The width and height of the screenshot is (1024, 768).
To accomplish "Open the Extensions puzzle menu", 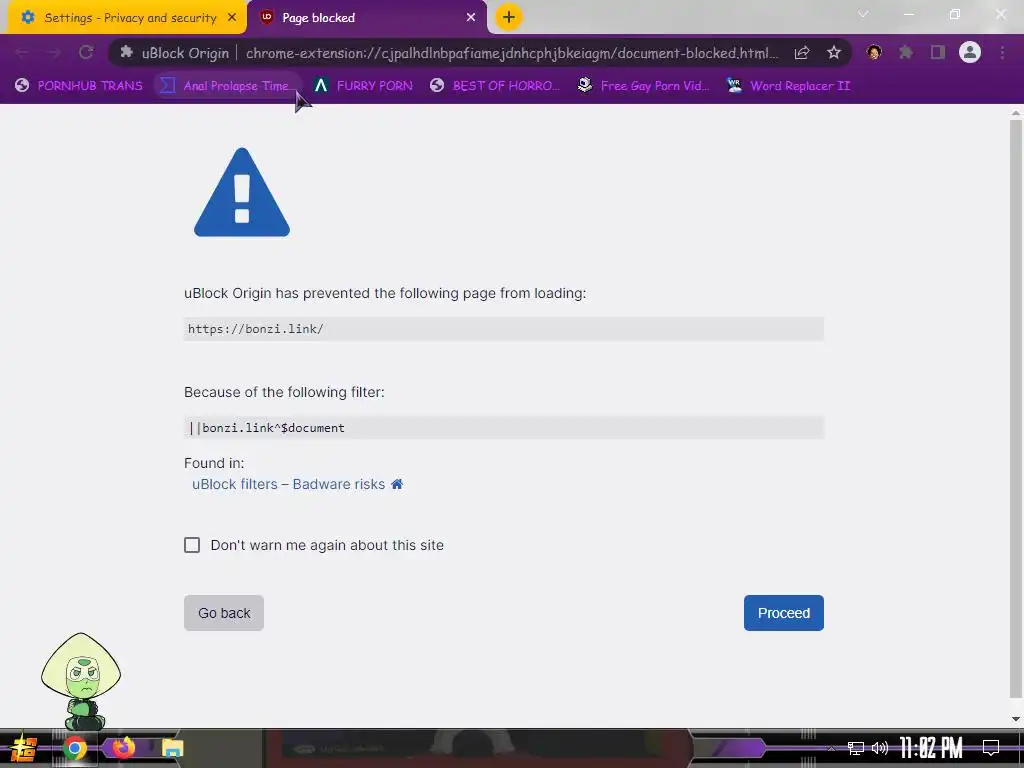I will [906, 53].
